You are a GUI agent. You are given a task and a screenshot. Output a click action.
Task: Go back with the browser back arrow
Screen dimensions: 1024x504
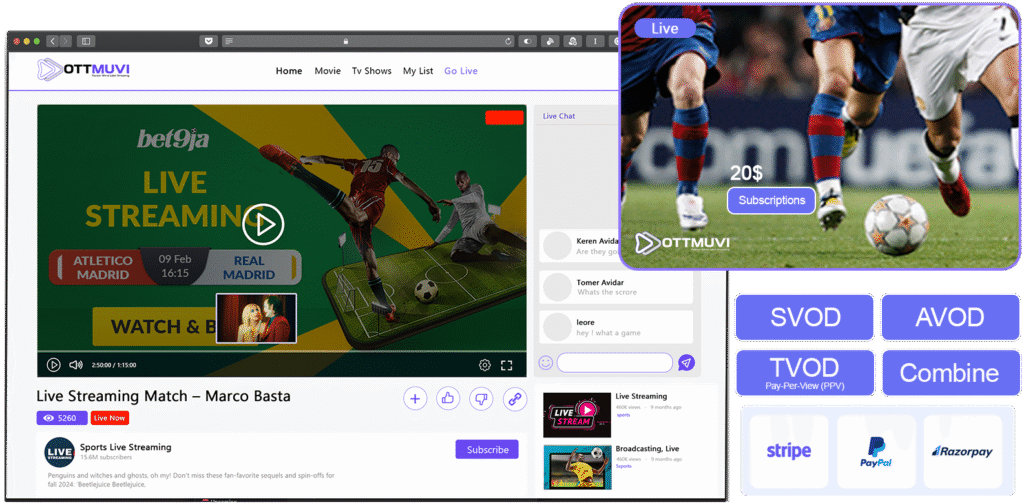[52, 41]
